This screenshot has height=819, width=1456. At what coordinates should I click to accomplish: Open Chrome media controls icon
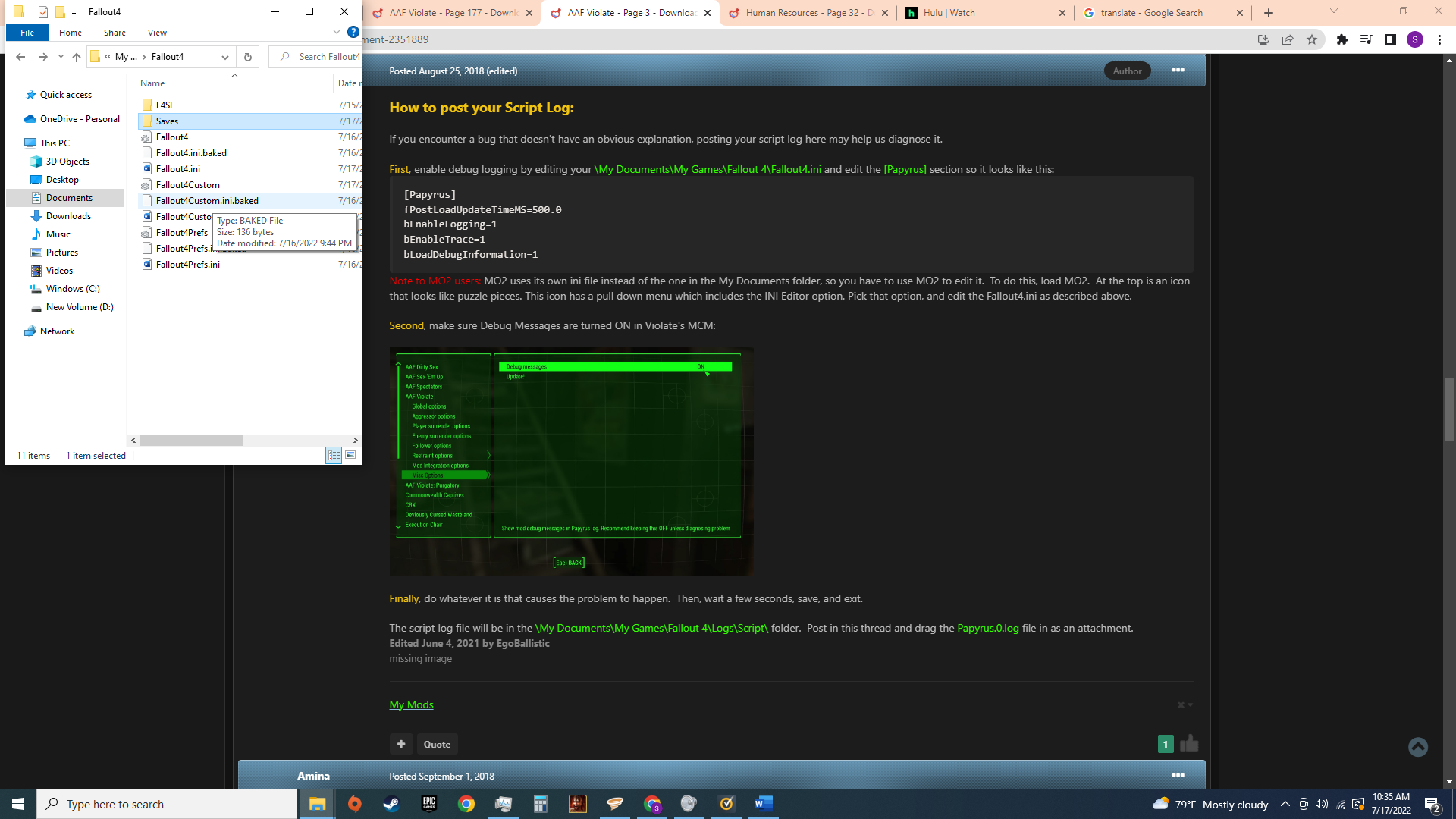1367,39
